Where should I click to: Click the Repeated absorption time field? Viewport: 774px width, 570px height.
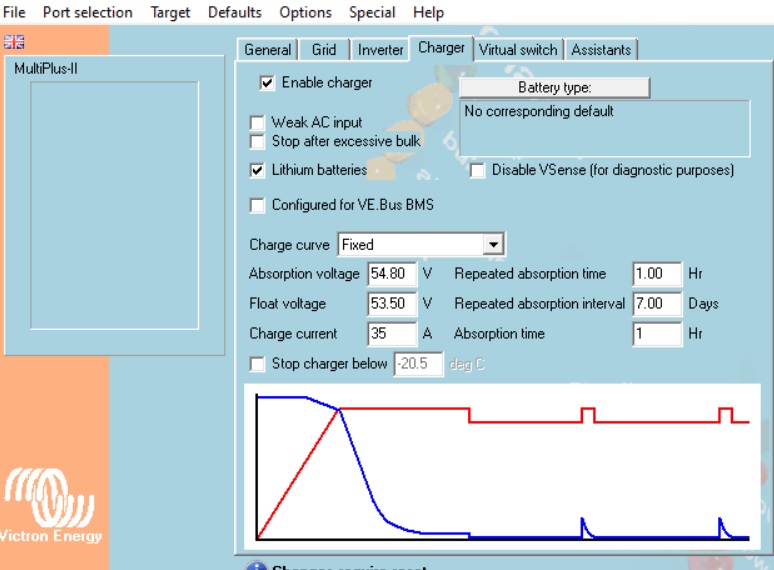[x=658, y=274]
